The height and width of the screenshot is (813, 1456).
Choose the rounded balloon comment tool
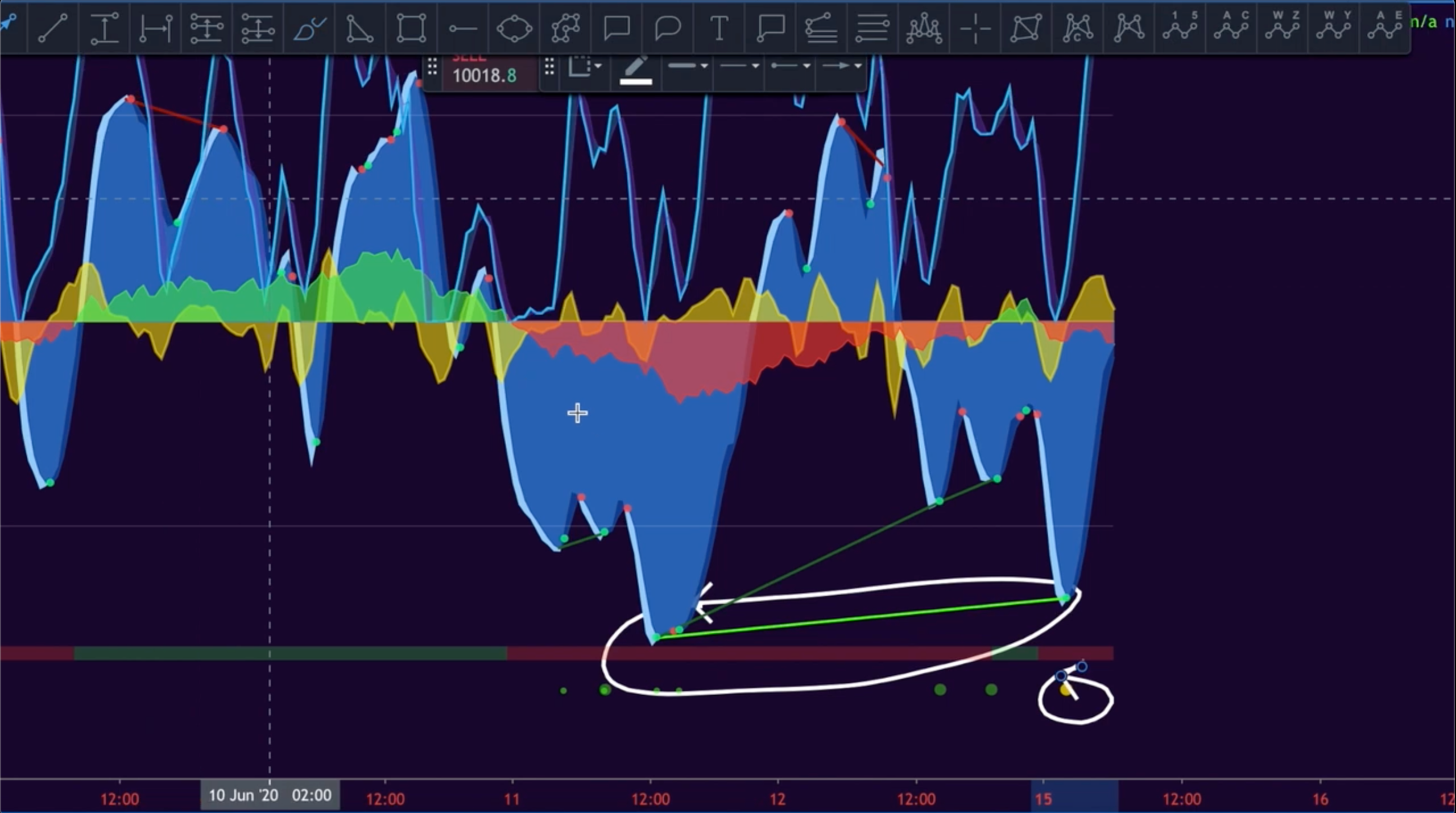[x=667, y=28]
